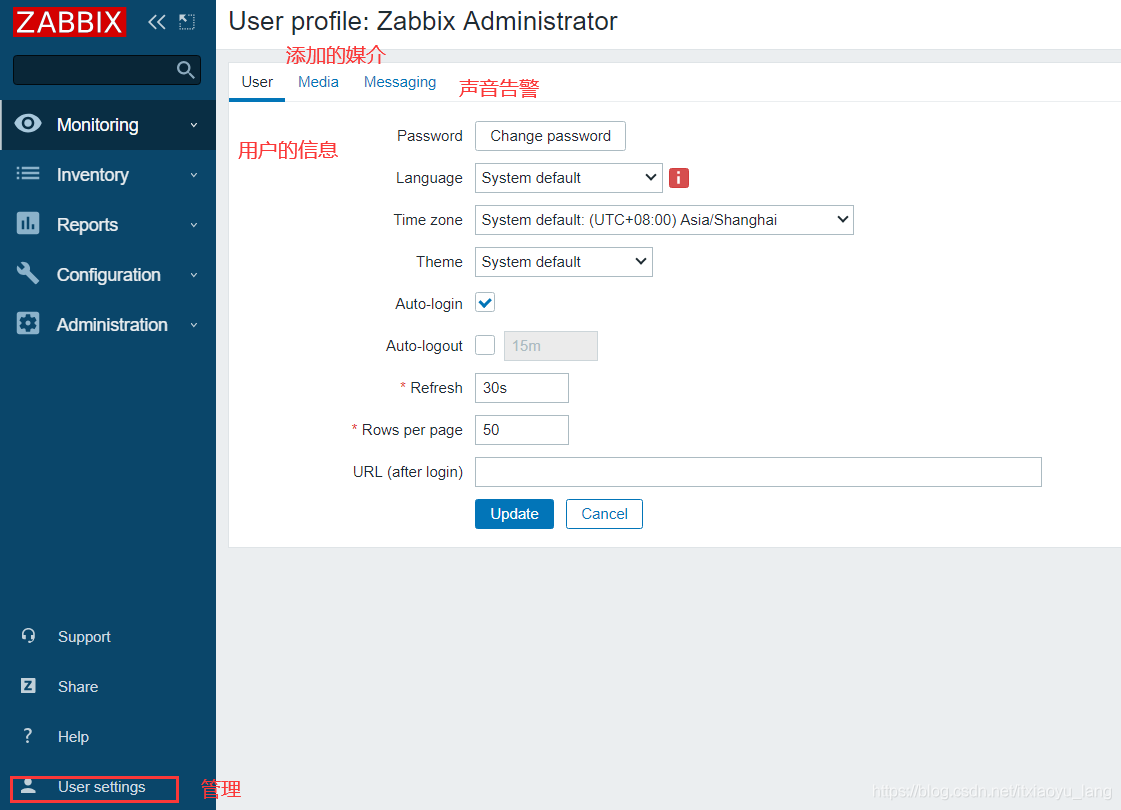
Task: Collapse the sidebar with double-chevron icon
Action: coord(157,22)
